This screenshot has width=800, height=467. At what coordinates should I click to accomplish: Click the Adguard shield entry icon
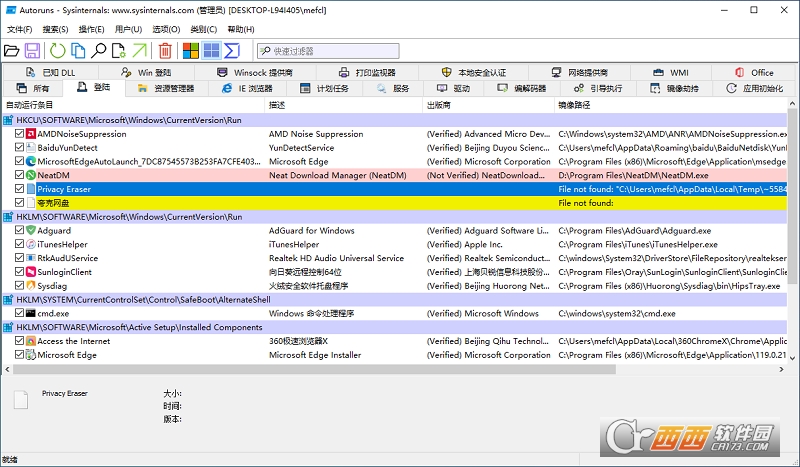pyautogui.click(x=31, y=230)
